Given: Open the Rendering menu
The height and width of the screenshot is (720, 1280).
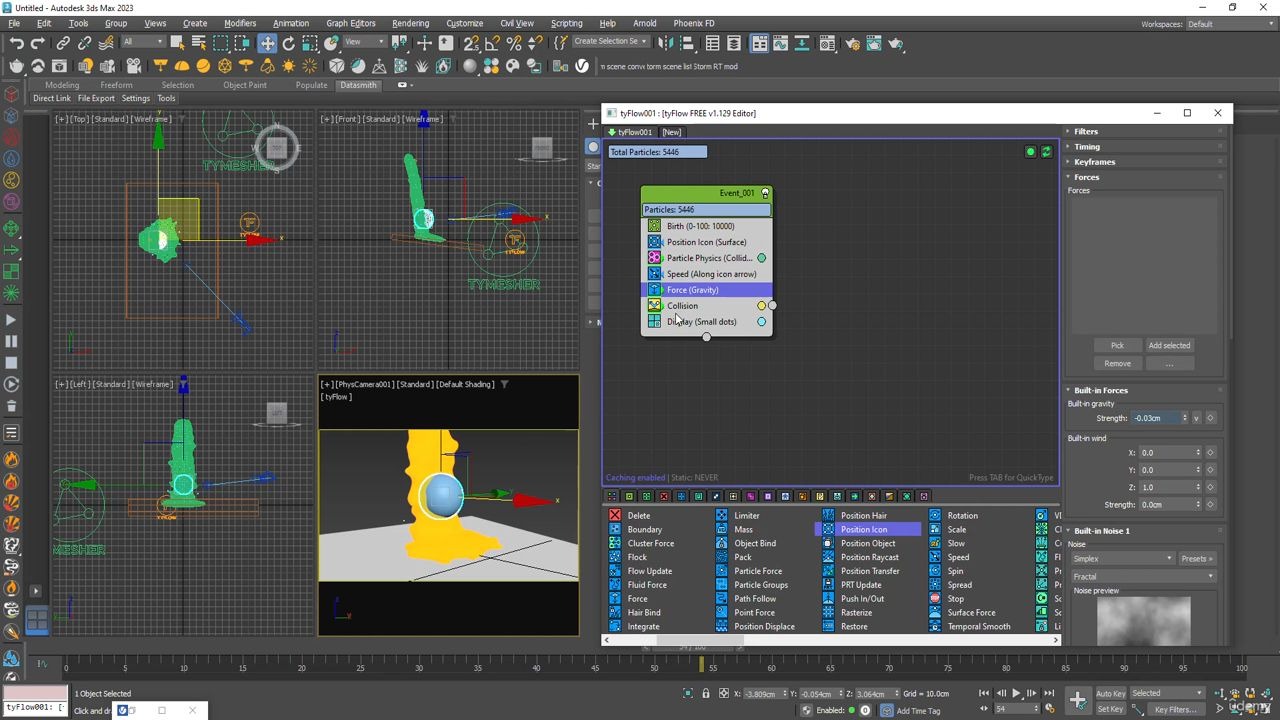Looking at the screenshot, I should coord(410,23).
